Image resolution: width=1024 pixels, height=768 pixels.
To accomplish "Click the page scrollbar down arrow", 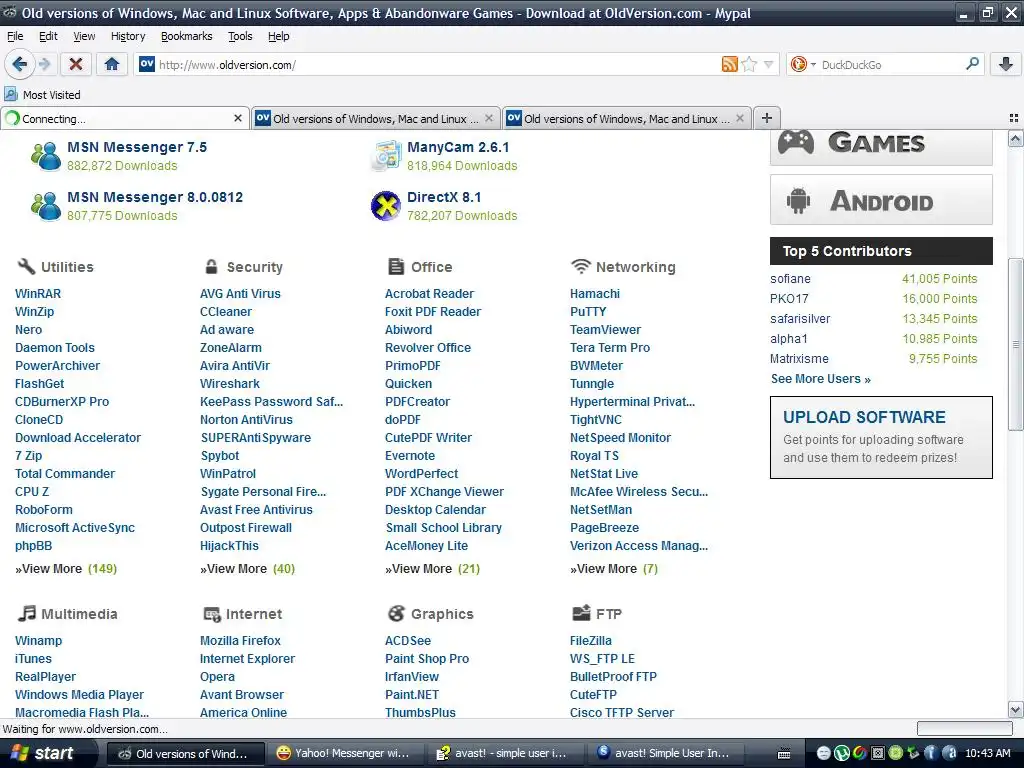I will click(1016, 709).
